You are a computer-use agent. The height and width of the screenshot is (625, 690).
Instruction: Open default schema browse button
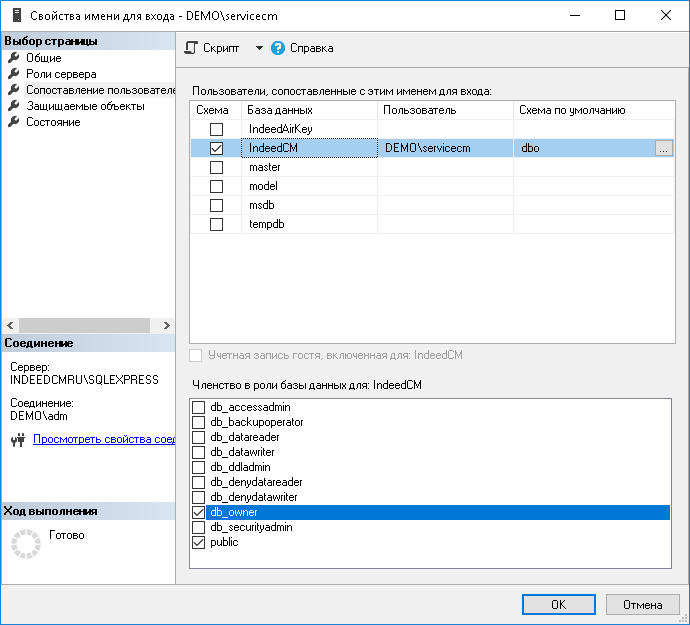(664, 148)
